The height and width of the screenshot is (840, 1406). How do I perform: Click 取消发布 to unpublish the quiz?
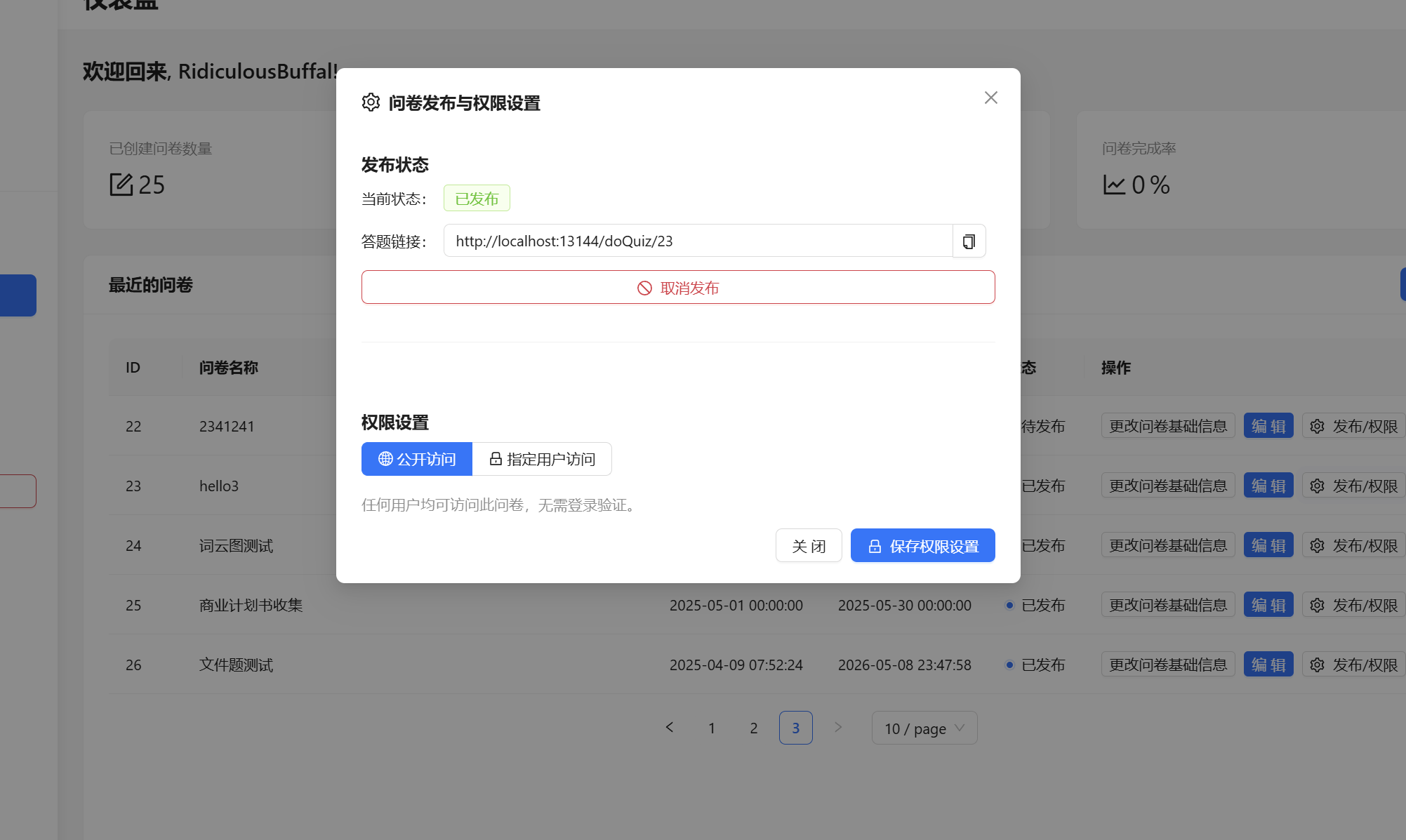click(677, 288)
